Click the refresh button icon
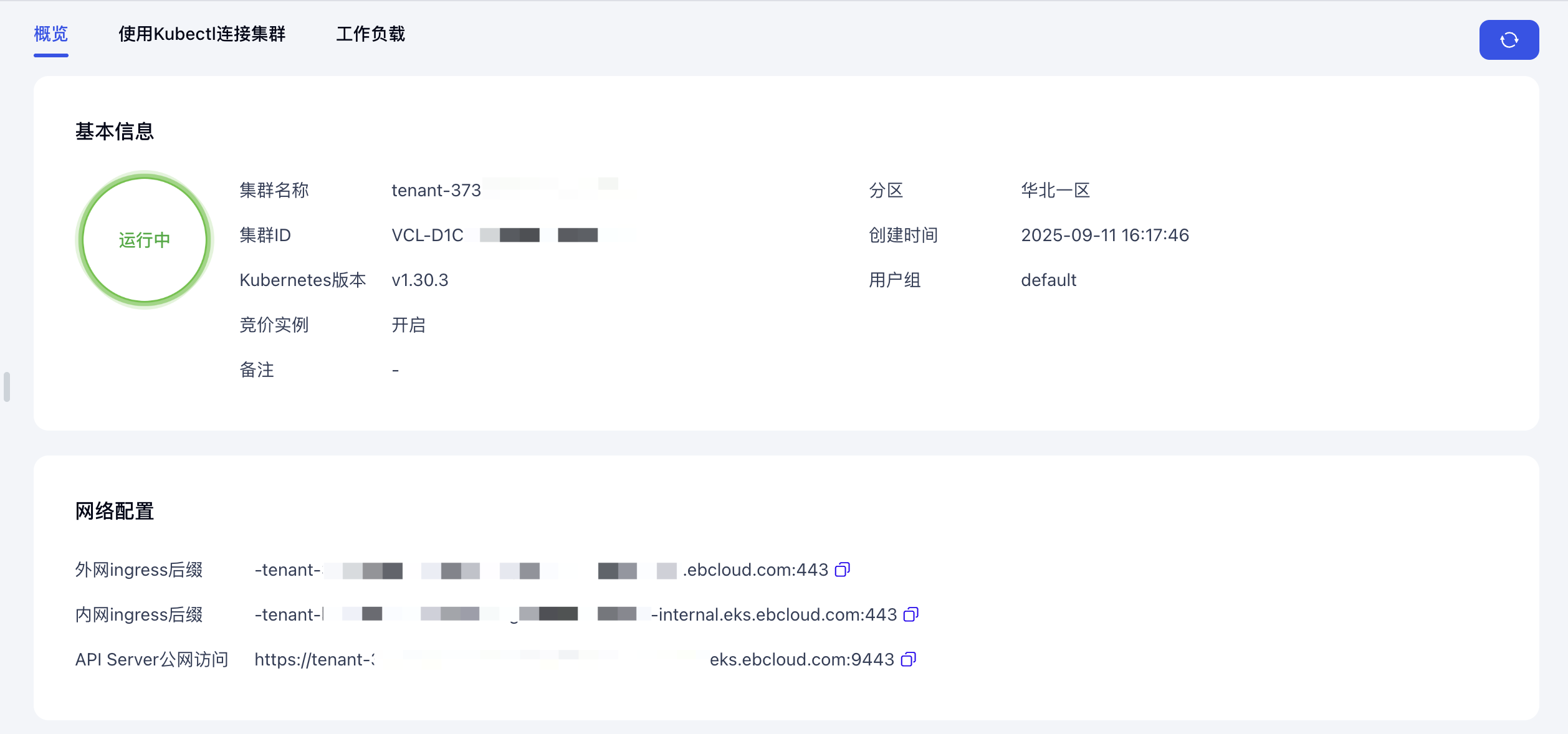The width and height of the screenshot is (1568, 734). 1509,40
